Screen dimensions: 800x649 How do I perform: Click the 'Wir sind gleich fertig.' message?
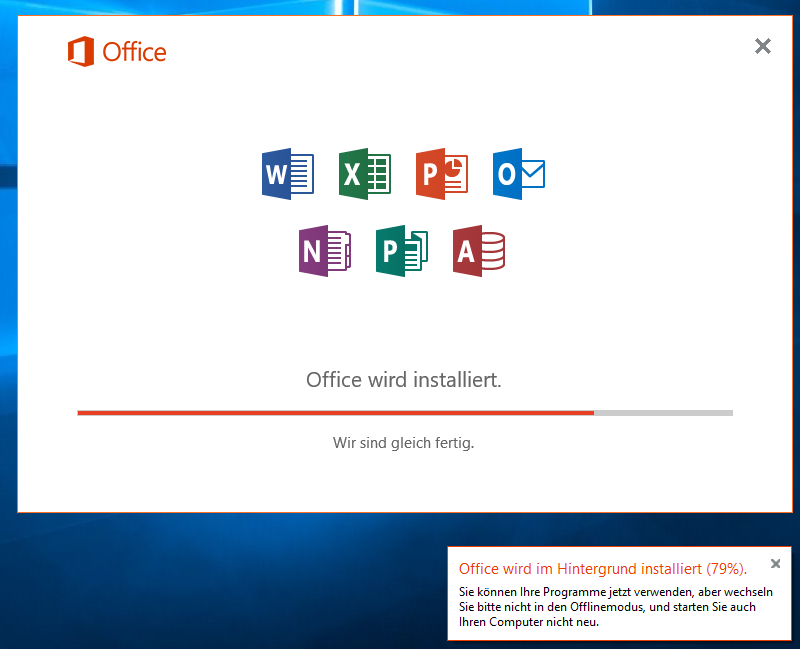[x=404, y=443]
